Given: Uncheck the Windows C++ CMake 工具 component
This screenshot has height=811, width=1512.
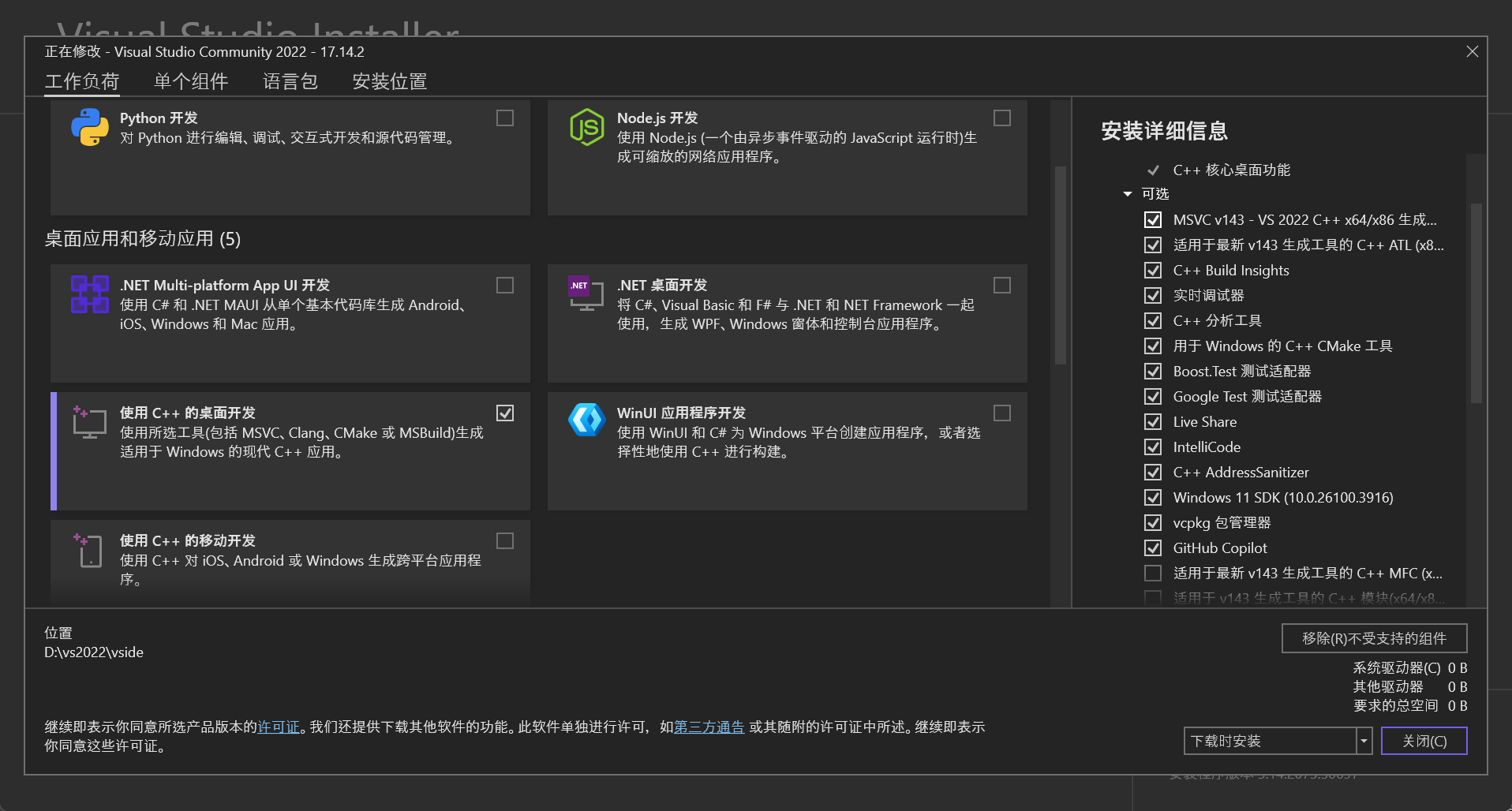Looking at the screenshot, I should [1153, 346].
